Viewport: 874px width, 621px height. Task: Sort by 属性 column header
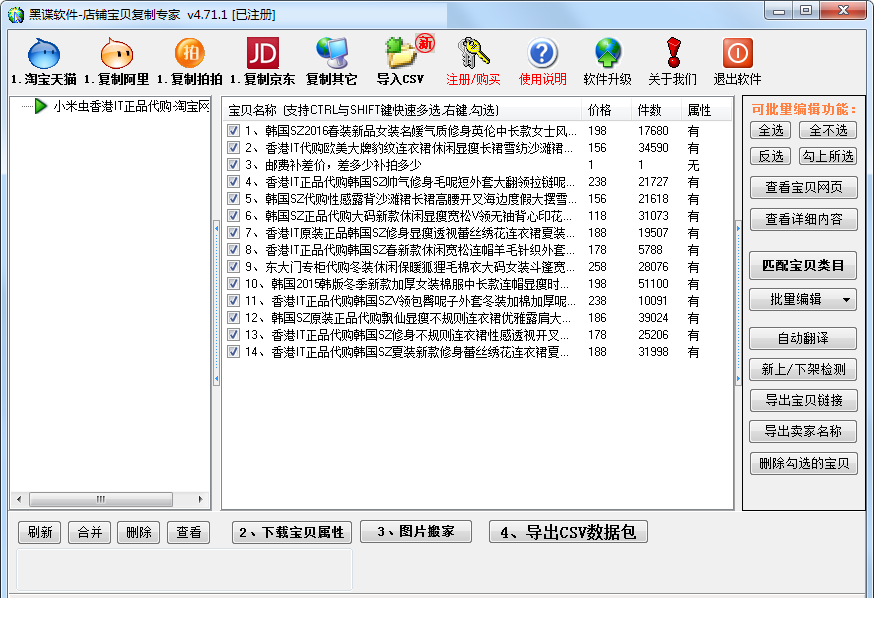[706, 110]
